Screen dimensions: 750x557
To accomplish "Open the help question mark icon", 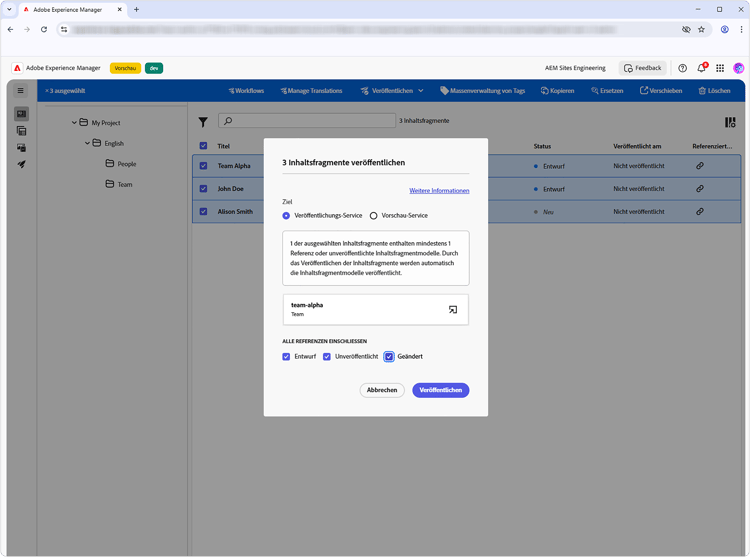I will point(683,68).
